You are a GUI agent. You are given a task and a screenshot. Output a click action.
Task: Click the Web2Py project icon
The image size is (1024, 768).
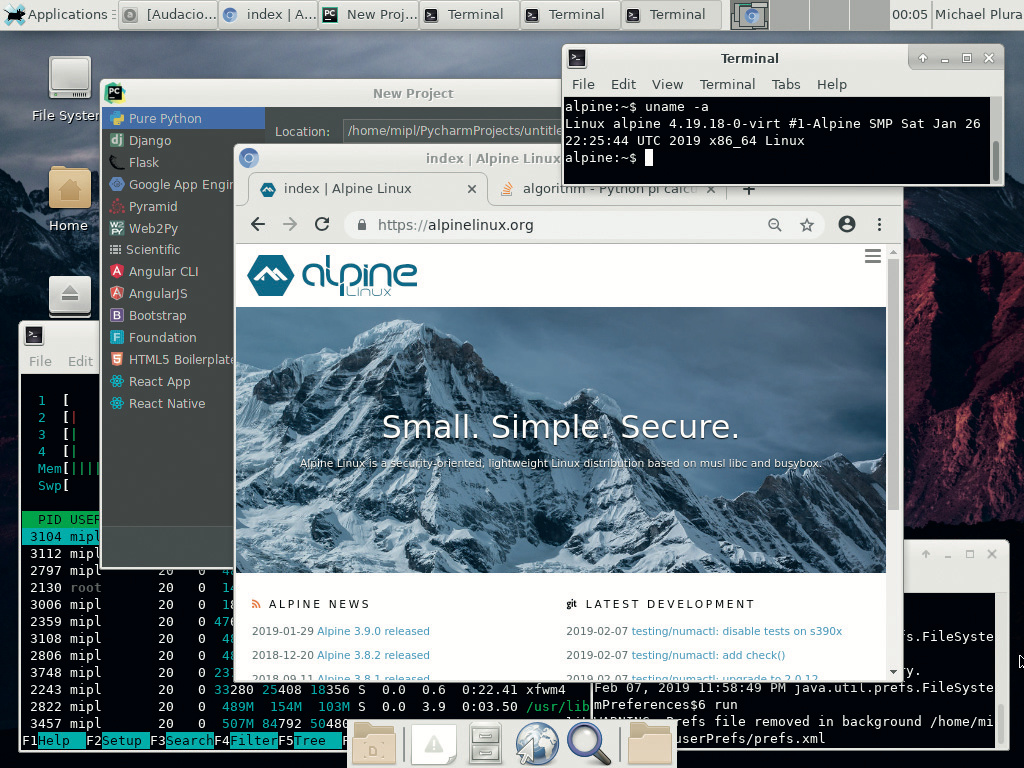[117, 228]
